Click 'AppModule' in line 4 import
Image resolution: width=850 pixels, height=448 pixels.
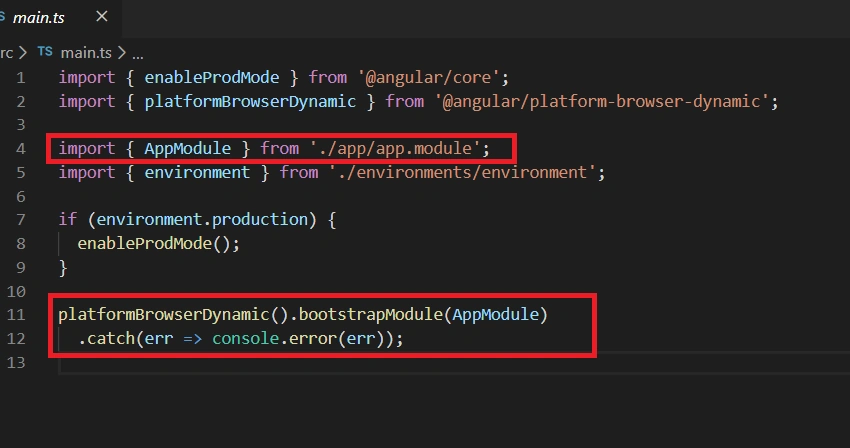pyautogui.click(x=188, y=149)
